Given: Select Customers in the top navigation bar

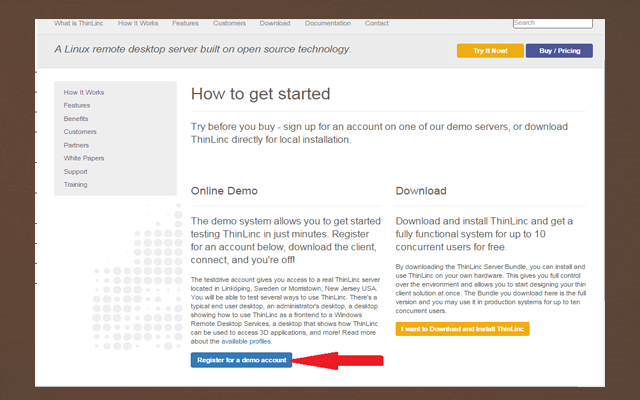Looking at the screenshot, I should (x=229, y=23).
